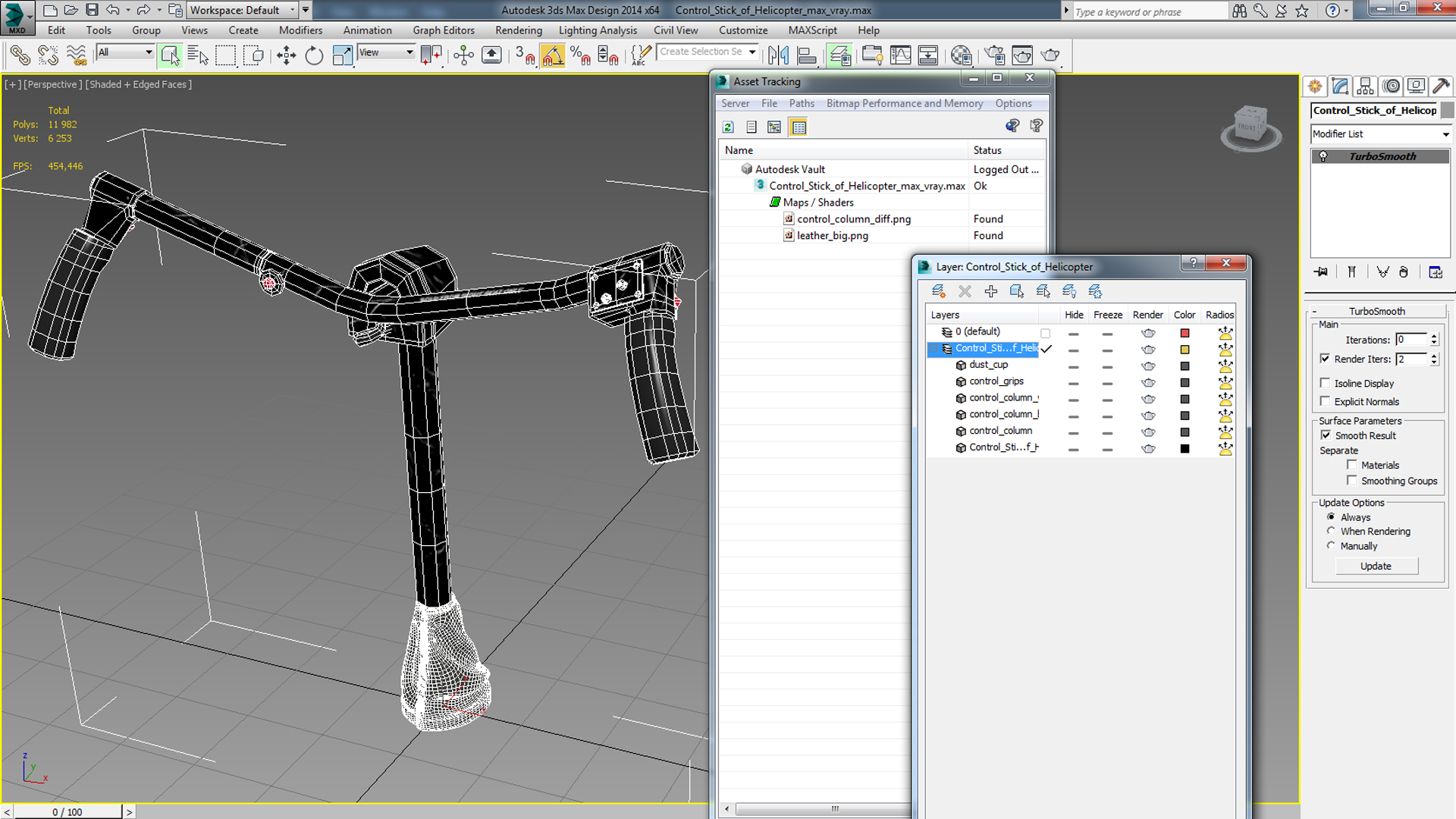Toggle TurboSmooth modifier lightbulb visibility
The height and width of the screenshot is (819, 1456).
click(1323, 156)
